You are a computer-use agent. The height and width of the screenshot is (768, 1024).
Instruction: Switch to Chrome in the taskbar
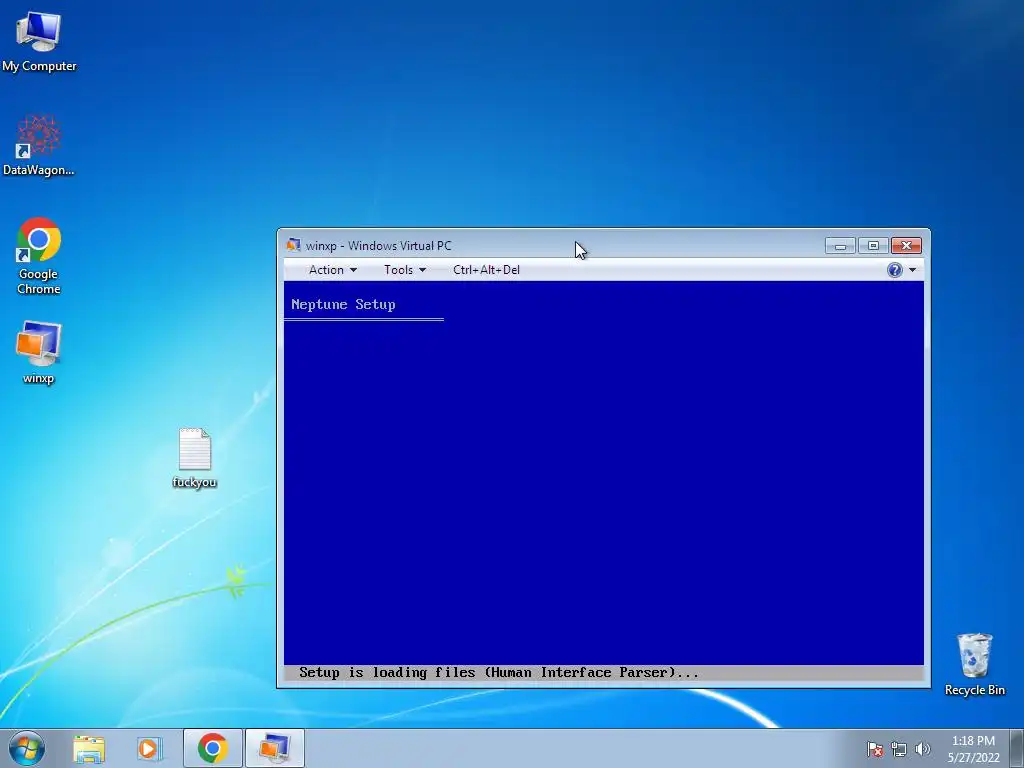[x=213, y=748]
